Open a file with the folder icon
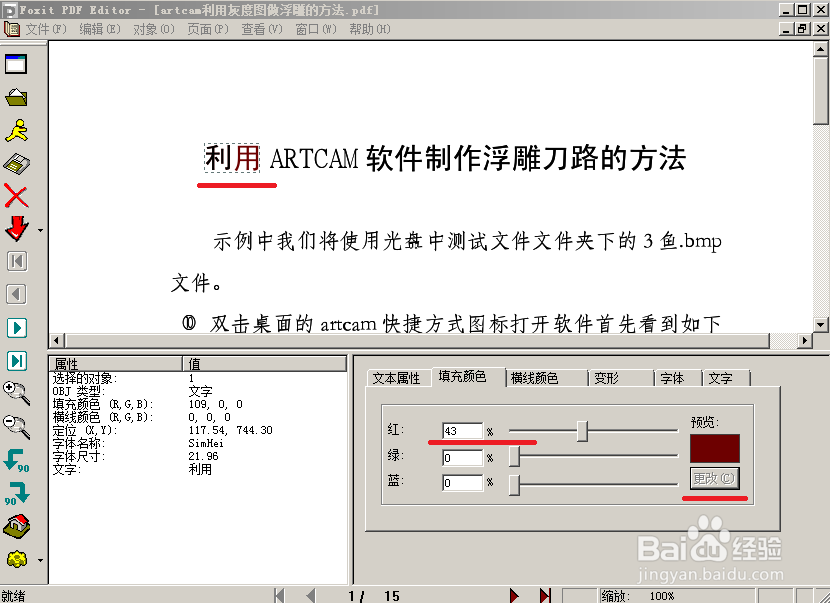This screenshot has width=830, height=603. click(x=16, y=97)
